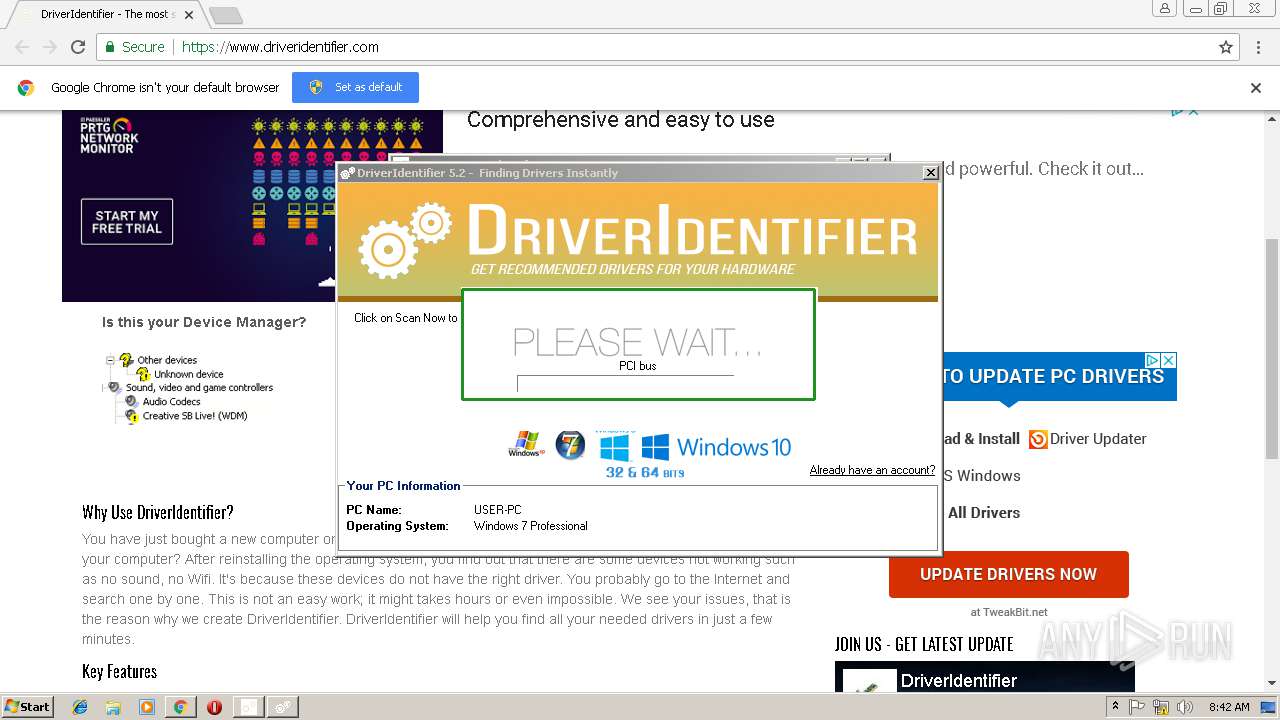Open Windows Media Player from taskbar
The image size is (1280, 720).
tap(147, 707)
